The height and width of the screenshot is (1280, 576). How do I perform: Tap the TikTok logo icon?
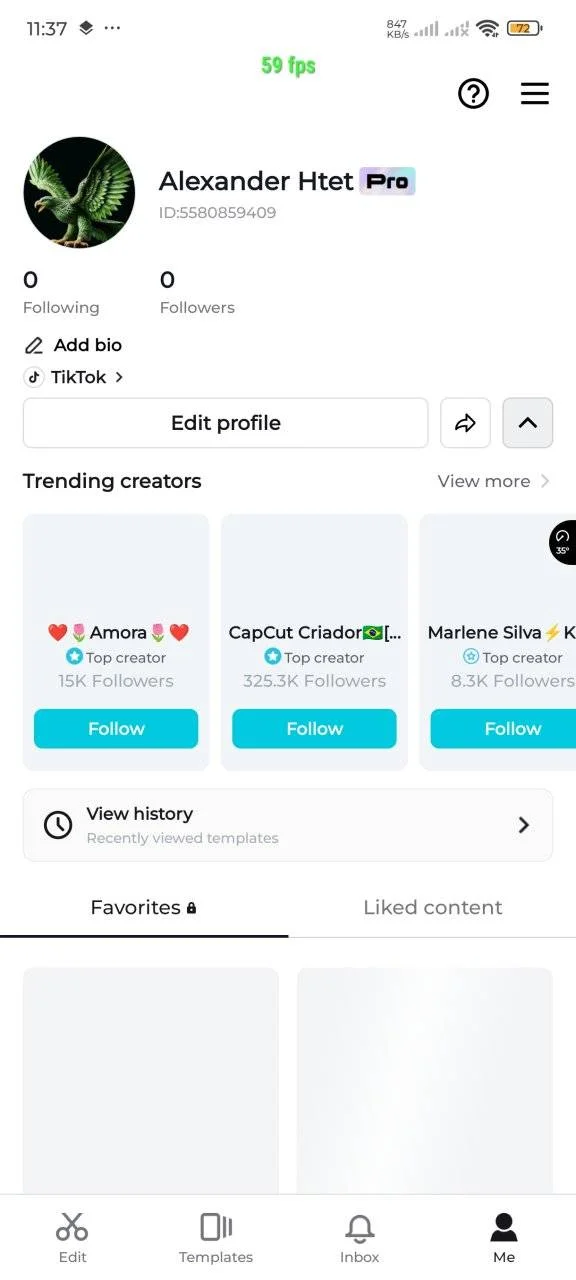34,377
